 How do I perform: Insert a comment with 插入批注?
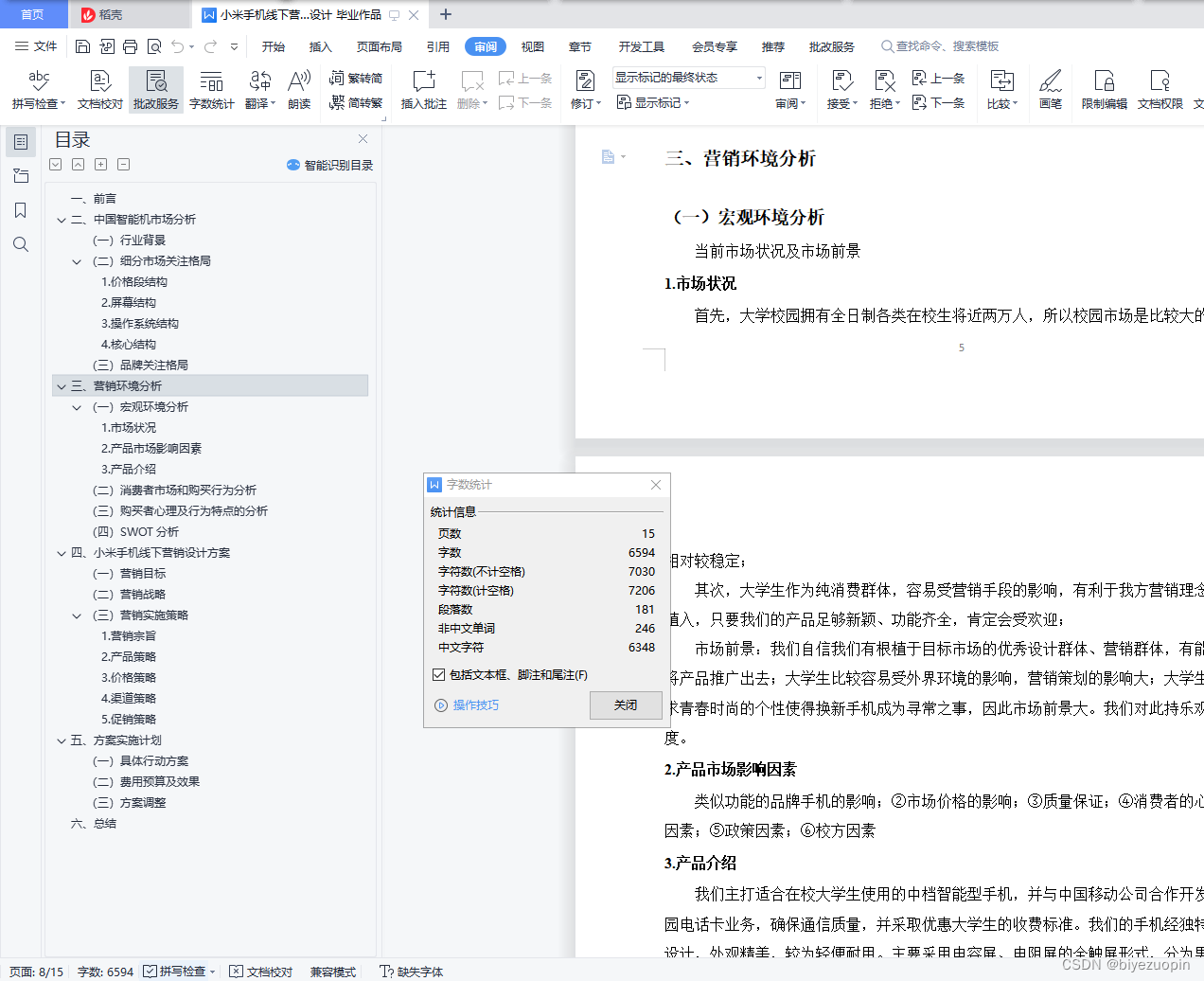coord(423,90)
